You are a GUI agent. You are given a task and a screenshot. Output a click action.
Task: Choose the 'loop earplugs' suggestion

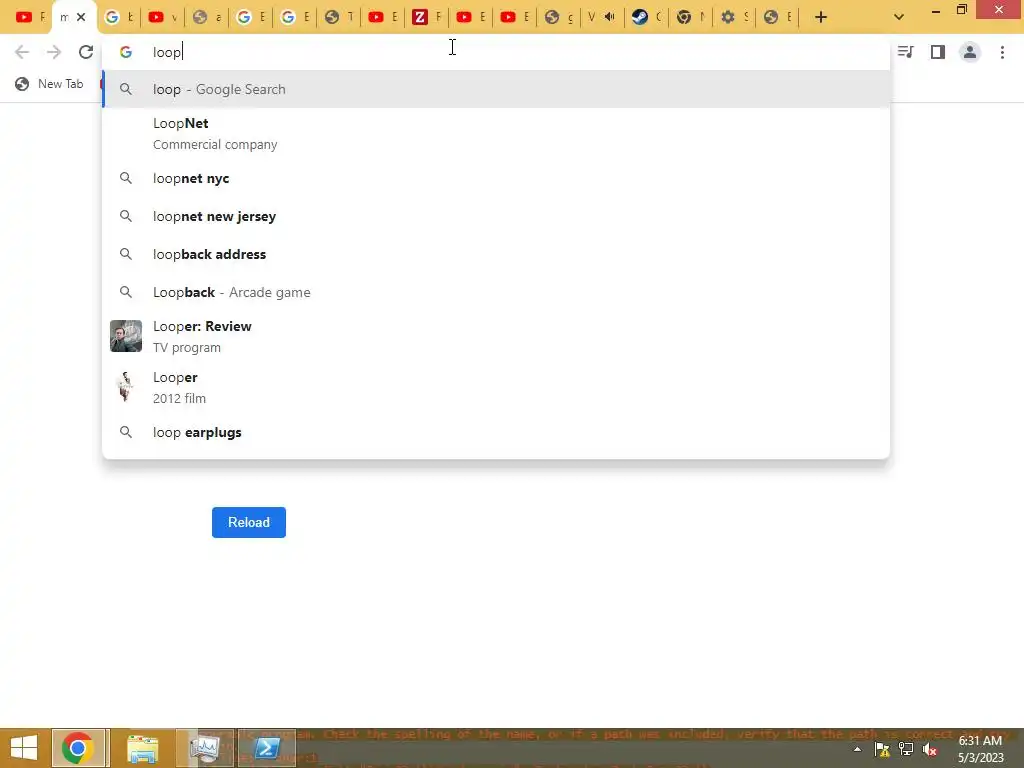(x=496, y=432)
